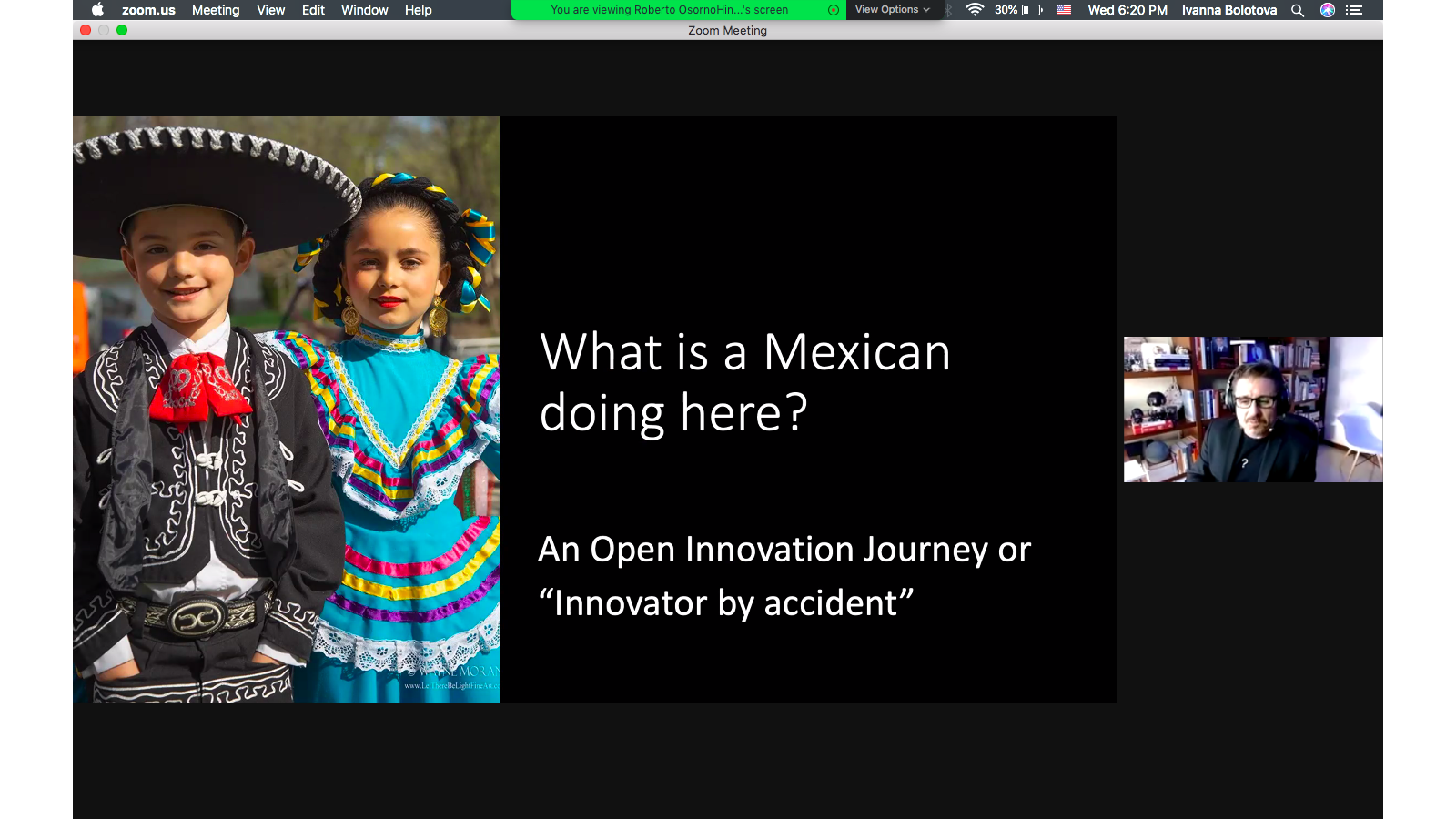The width and height of the screenshot is (1456, 819).
Task: Click the recording indicator in the green sharing bar
Action: pos(833,10)
